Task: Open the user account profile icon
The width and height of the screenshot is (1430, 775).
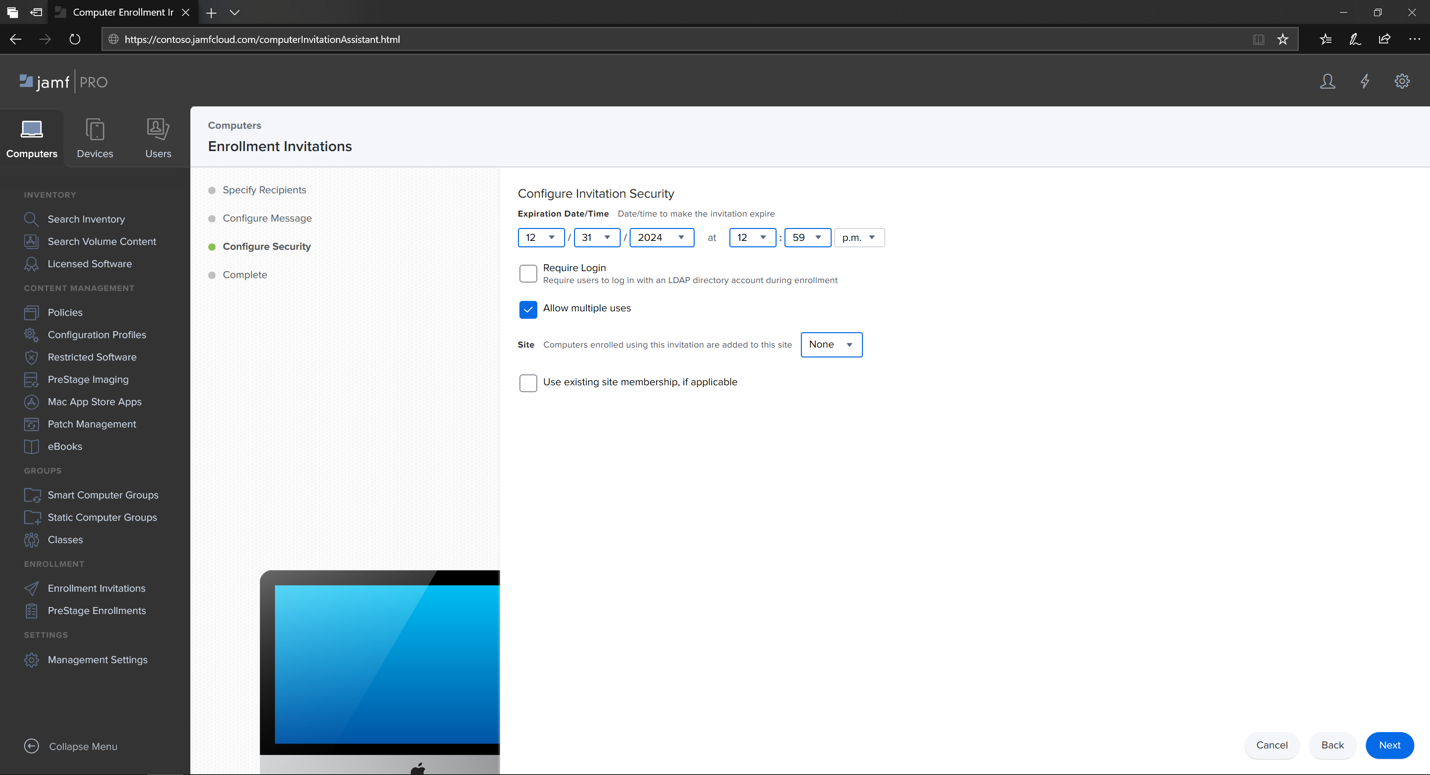Action: (x=1327, y=82)
